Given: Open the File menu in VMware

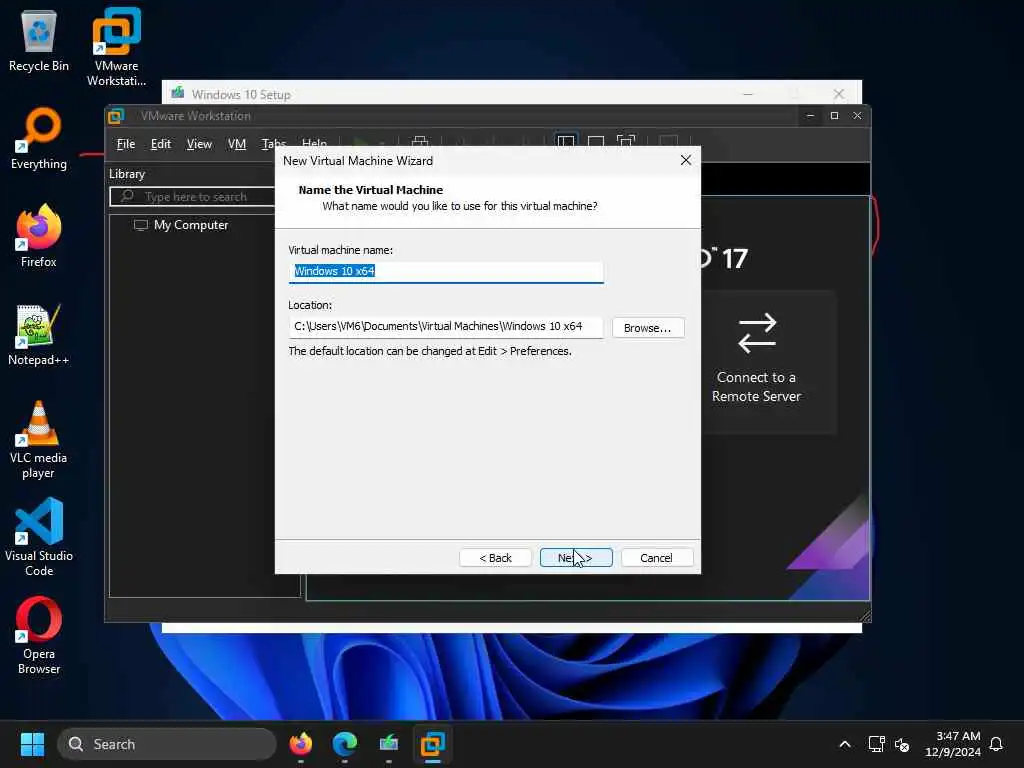Looking at the screenshot, I should click(x=125, y=144).
